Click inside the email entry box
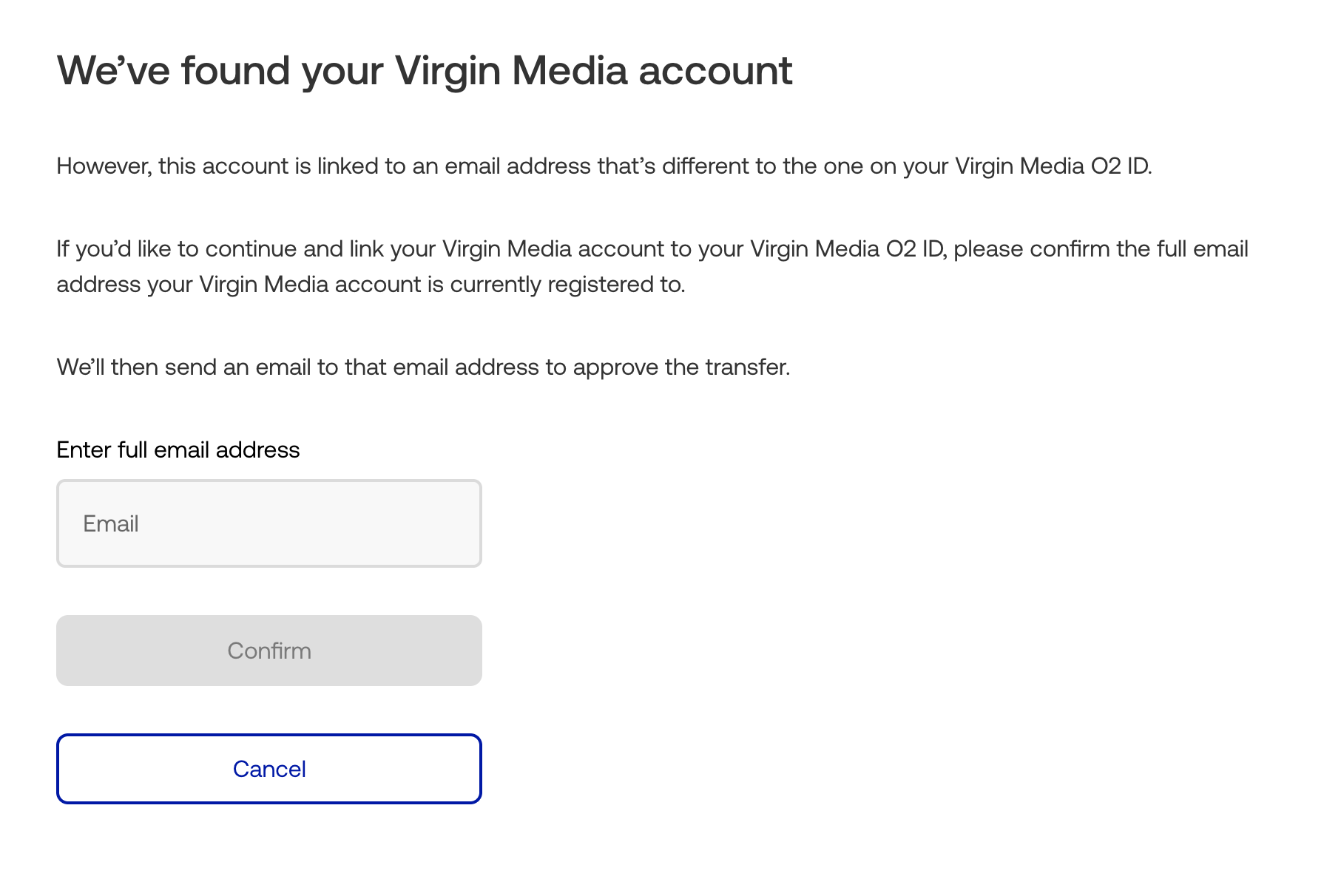 pyautogui.click(x=269, y=523)
